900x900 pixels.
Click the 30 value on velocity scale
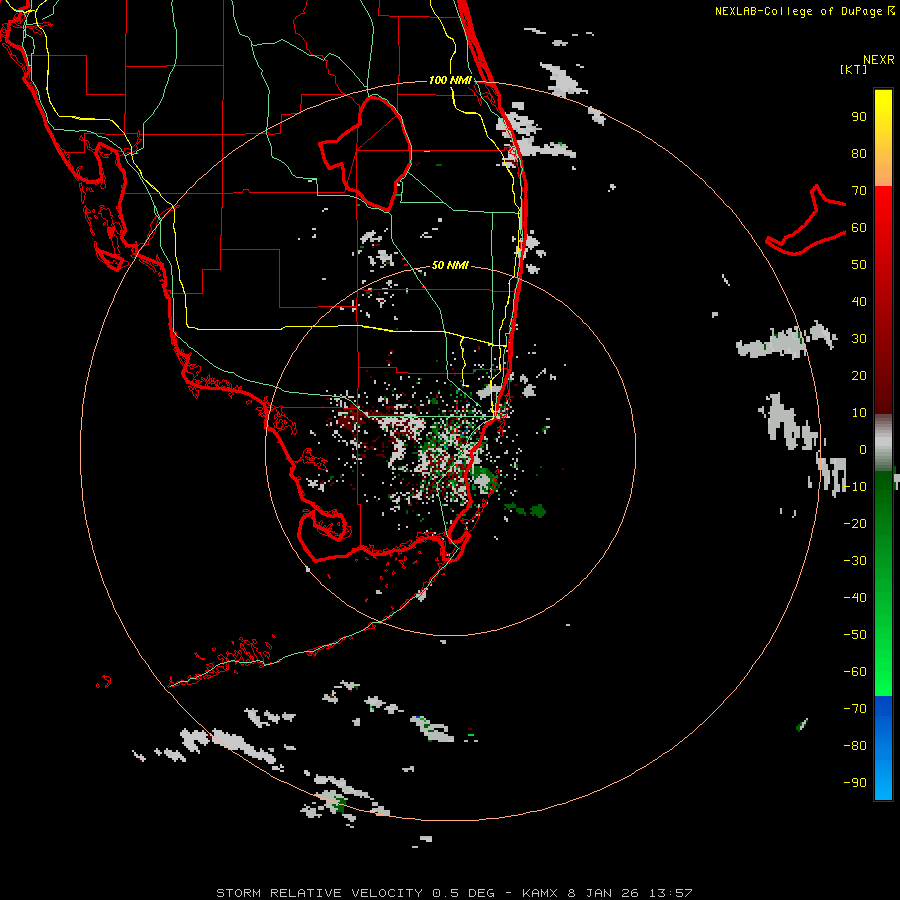[x=859, y=339]
